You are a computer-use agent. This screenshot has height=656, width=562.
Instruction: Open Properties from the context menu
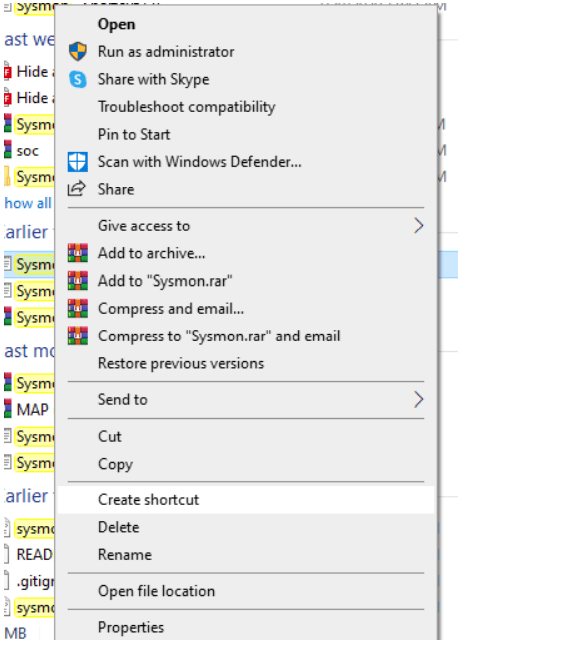point(246,628)
